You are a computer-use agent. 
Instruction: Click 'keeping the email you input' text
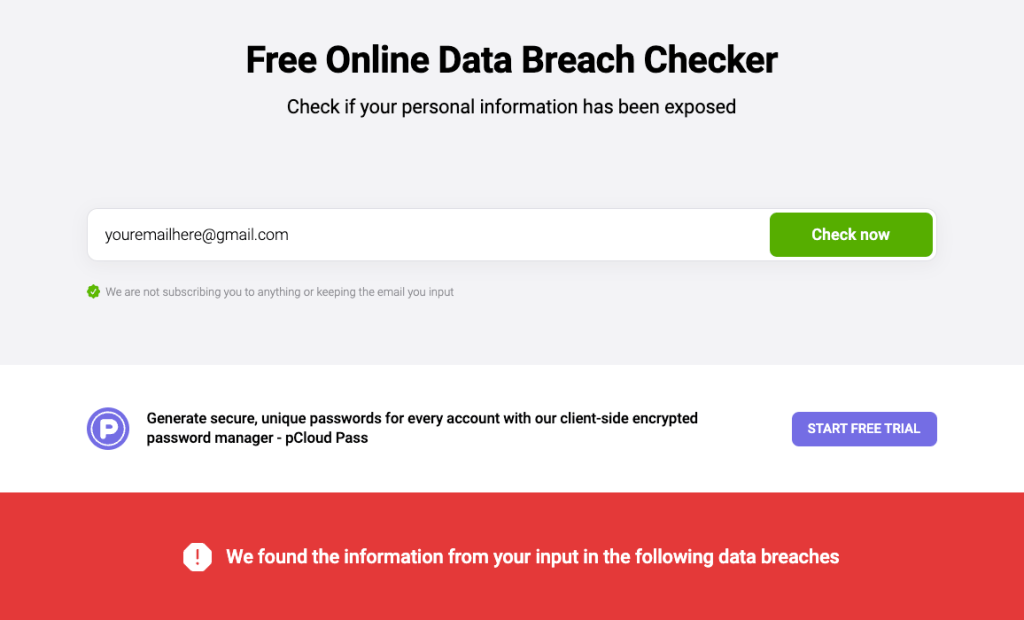pyautogui.click(x=385, y=292)
